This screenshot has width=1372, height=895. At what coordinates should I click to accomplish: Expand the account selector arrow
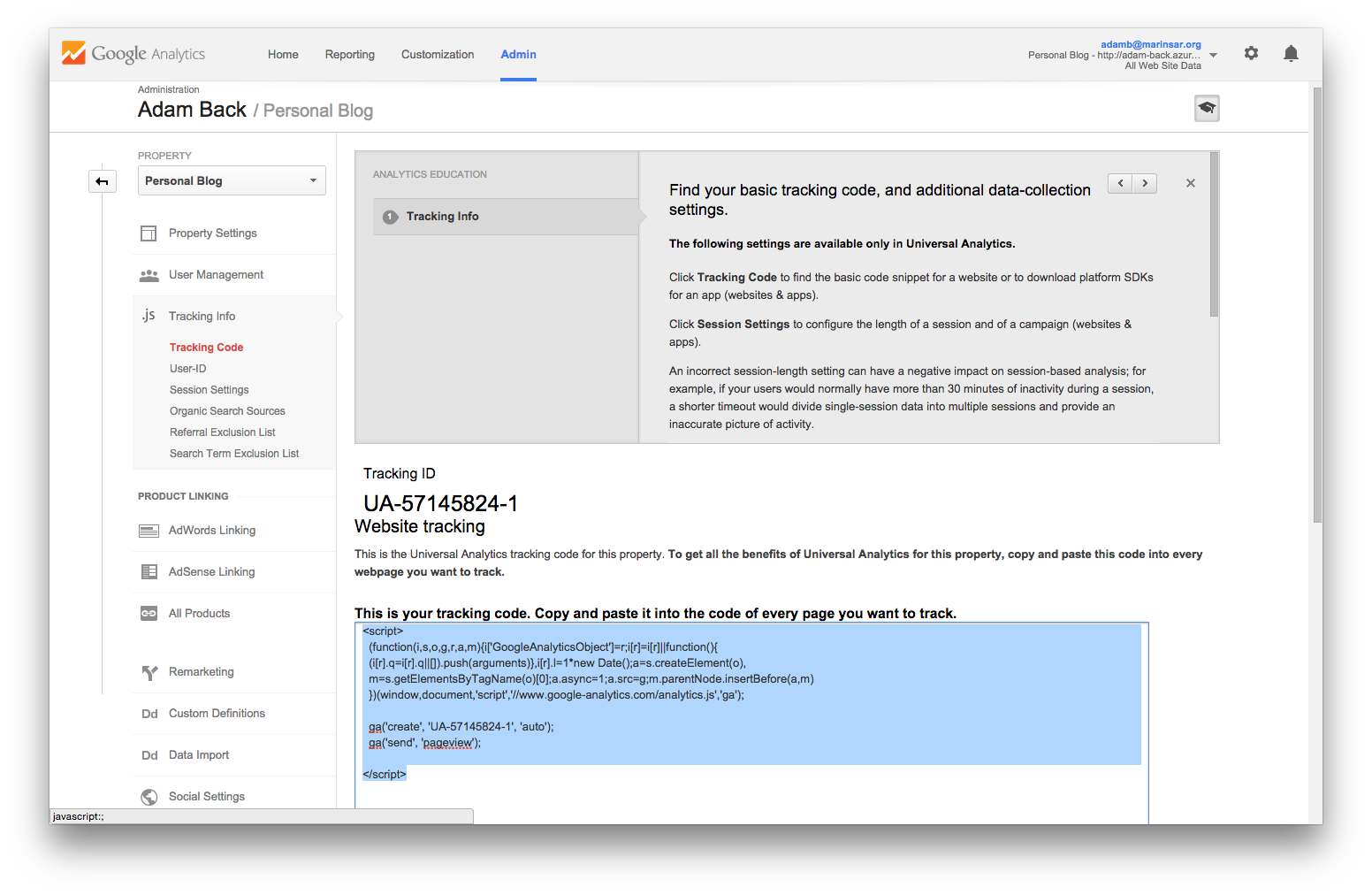coord(1214,55)
